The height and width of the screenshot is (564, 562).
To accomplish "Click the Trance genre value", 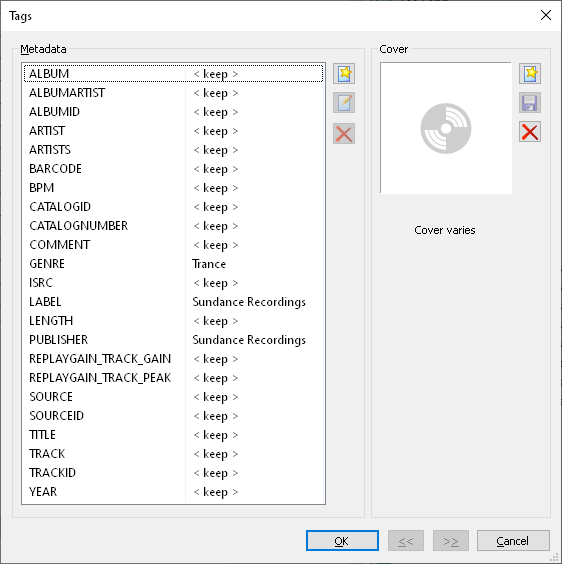I will (x=209, y=264).
